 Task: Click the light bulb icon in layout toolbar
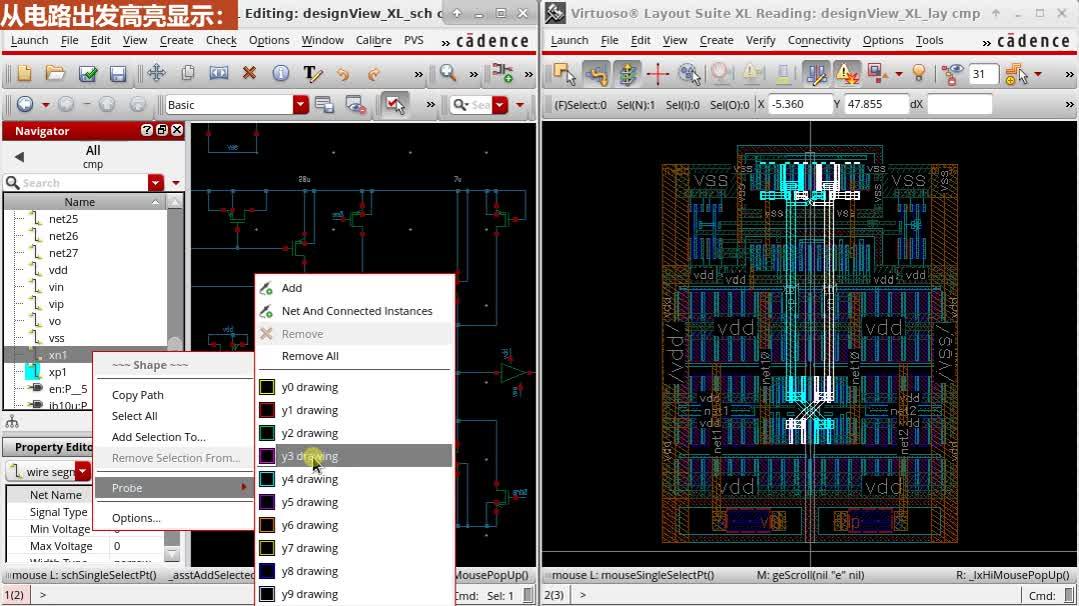coord(919,74)
